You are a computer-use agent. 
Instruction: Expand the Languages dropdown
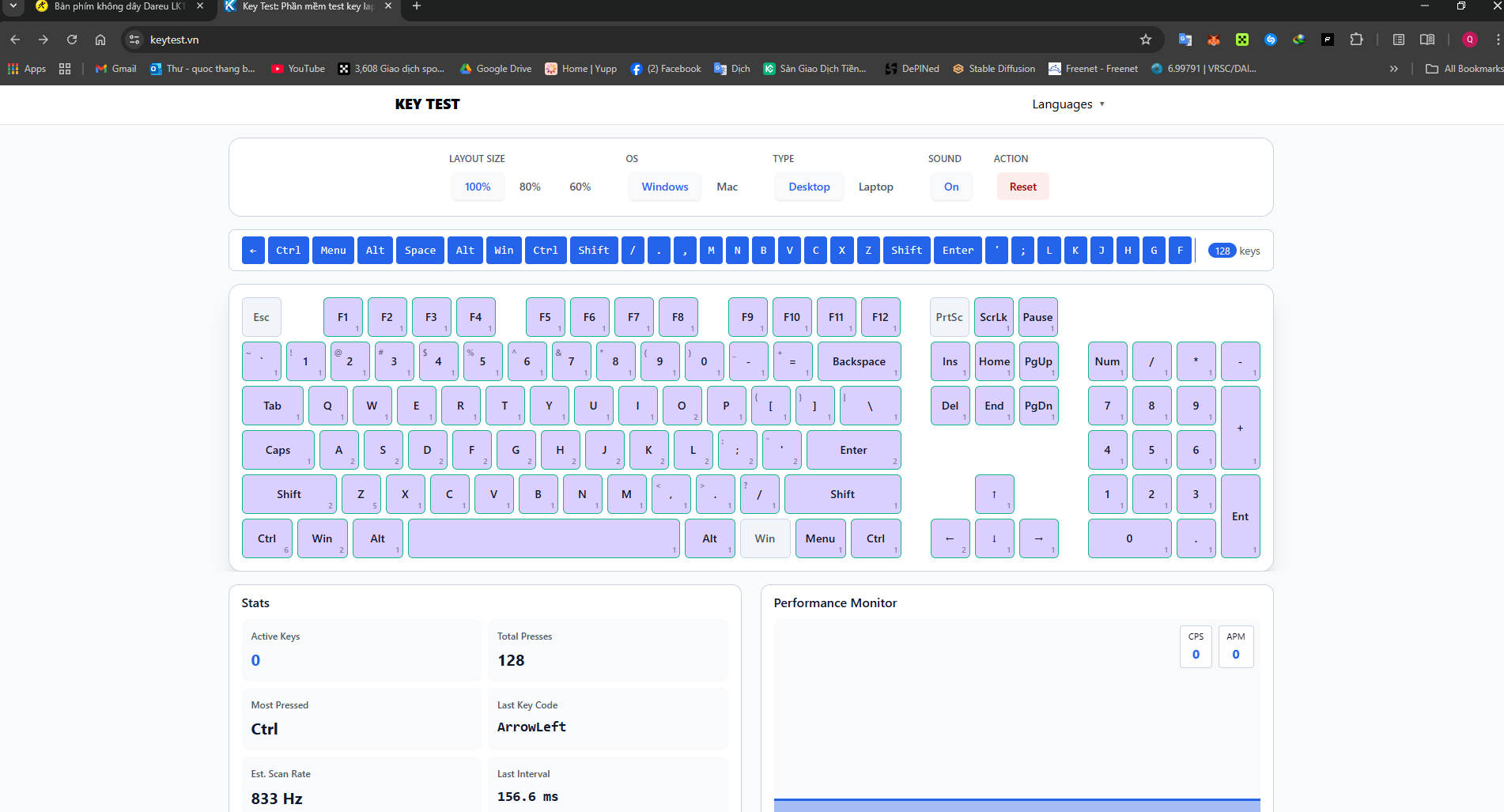(x=1068, y=104)
